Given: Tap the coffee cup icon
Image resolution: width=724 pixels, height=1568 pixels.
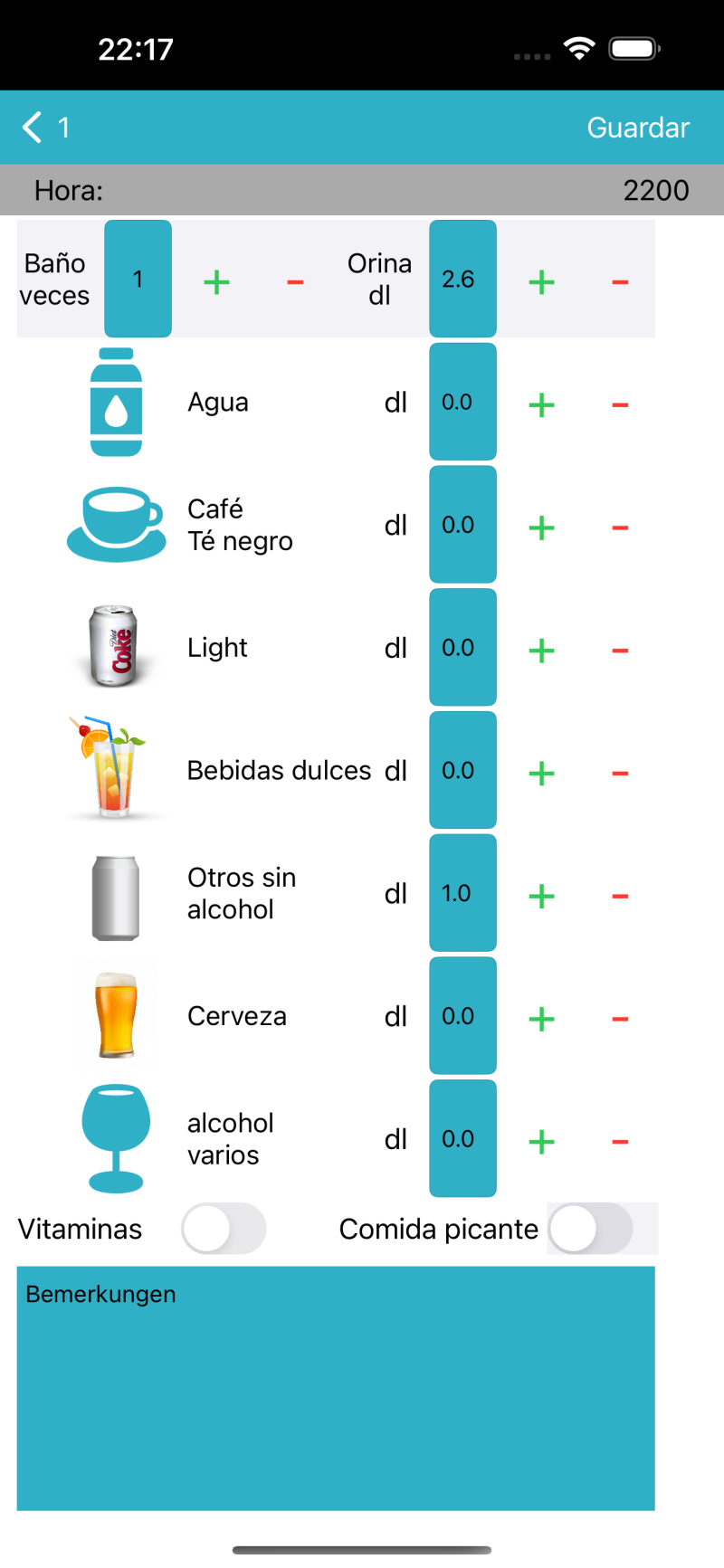Looking at the screenshot, I should tap(116, 525).
